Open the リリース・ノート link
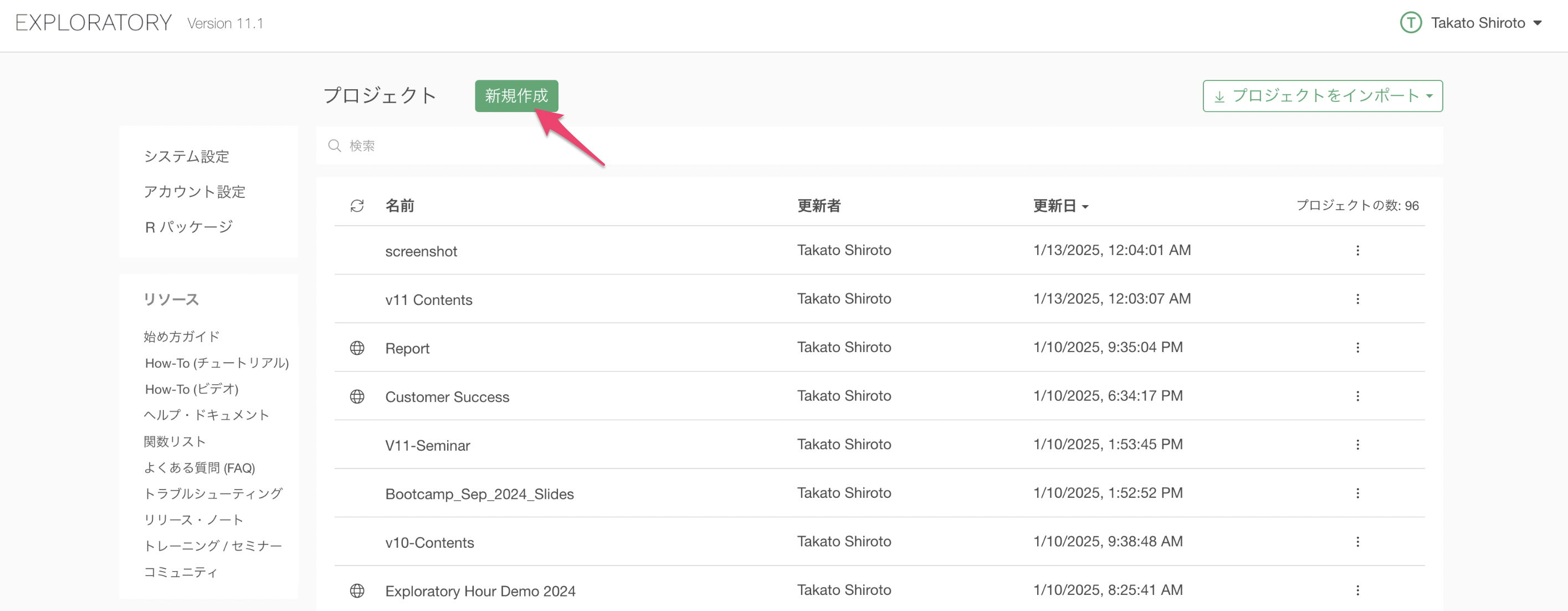This screenshot has height=611, width=1568. pyautogui.click(x=193, y=520)
